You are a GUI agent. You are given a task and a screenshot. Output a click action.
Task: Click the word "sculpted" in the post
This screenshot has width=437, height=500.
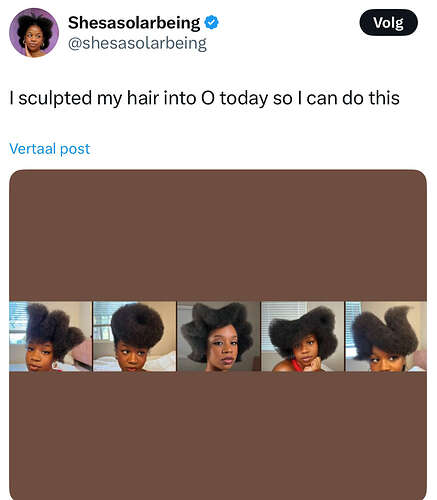pos(55,99)
